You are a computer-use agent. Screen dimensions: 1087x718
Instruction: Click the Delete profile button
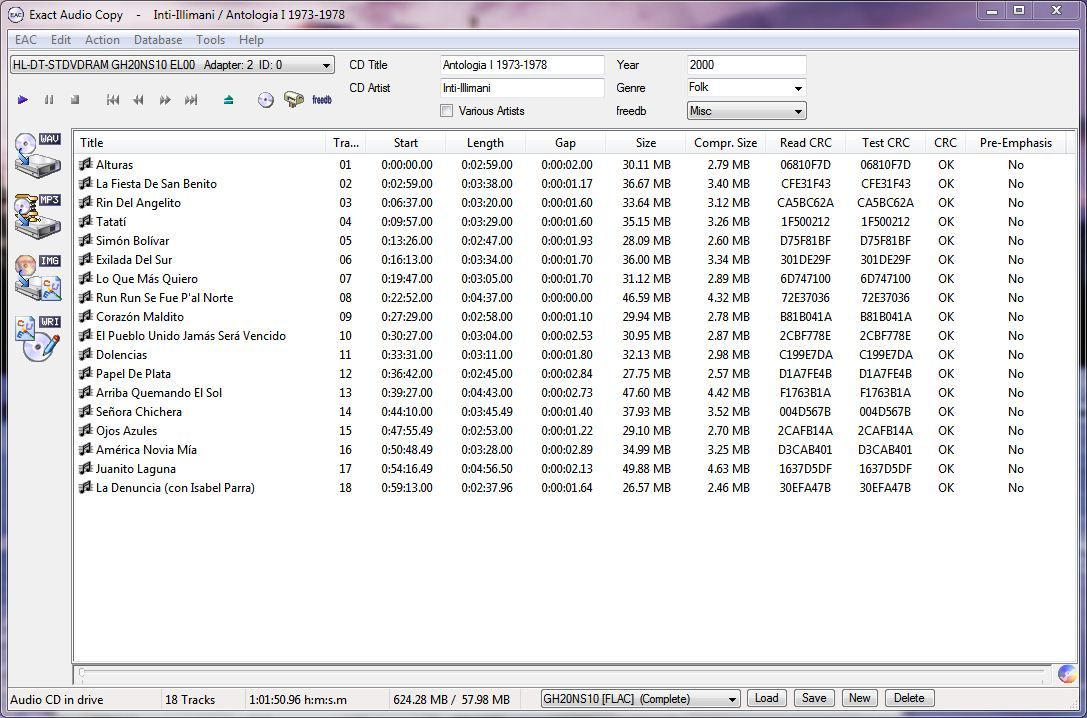(x=910, y=698)
